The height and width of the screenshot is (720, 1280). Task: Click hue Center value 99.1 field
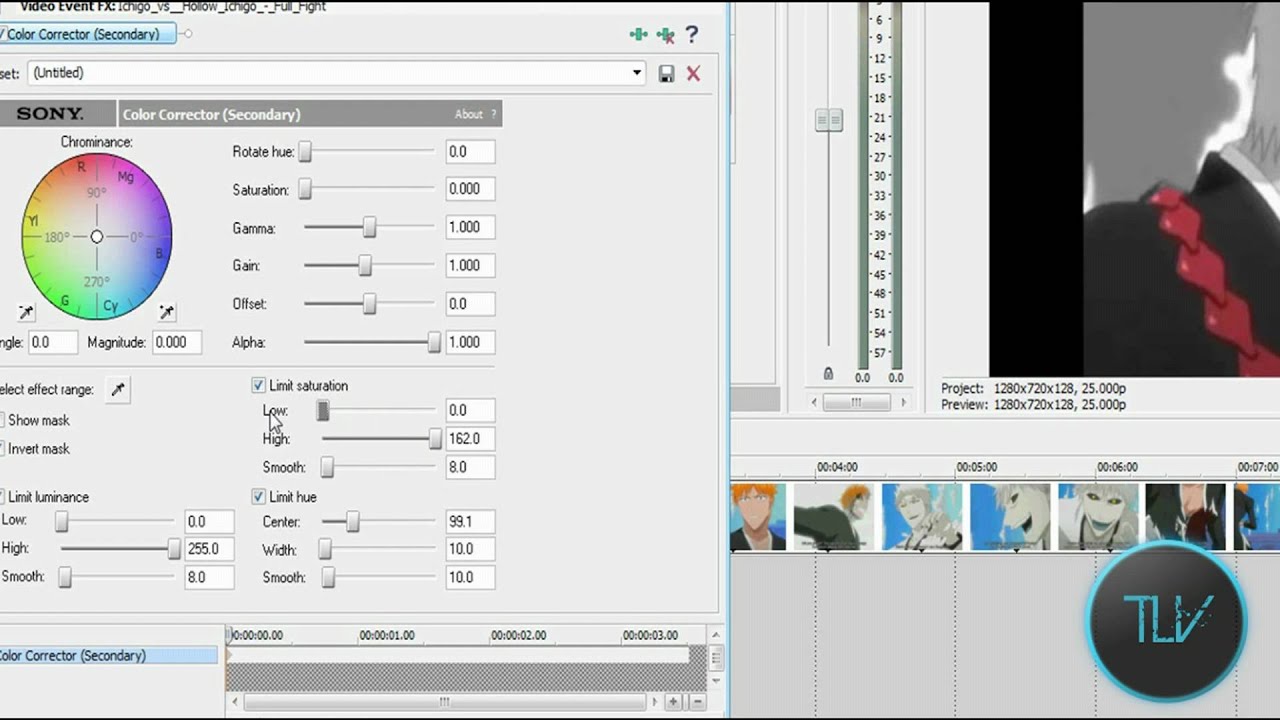(x=470, y=521)
